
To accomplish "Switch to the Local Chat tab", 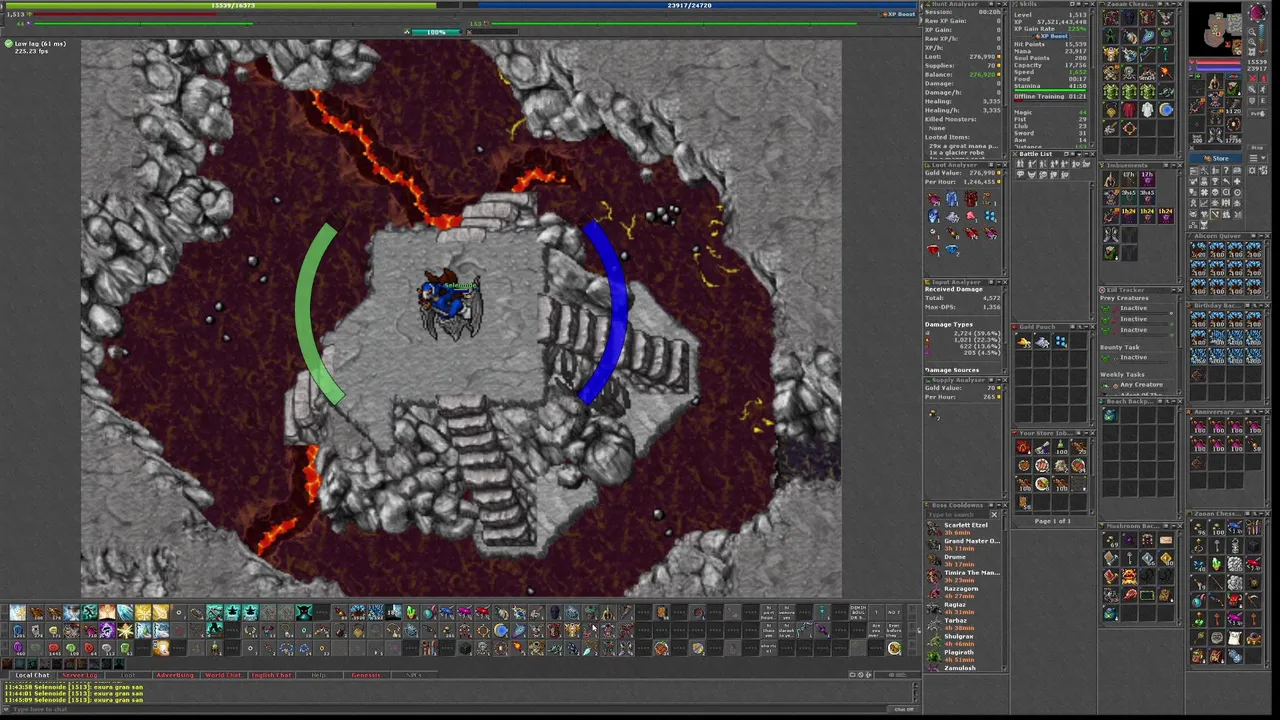I will 32,674.
